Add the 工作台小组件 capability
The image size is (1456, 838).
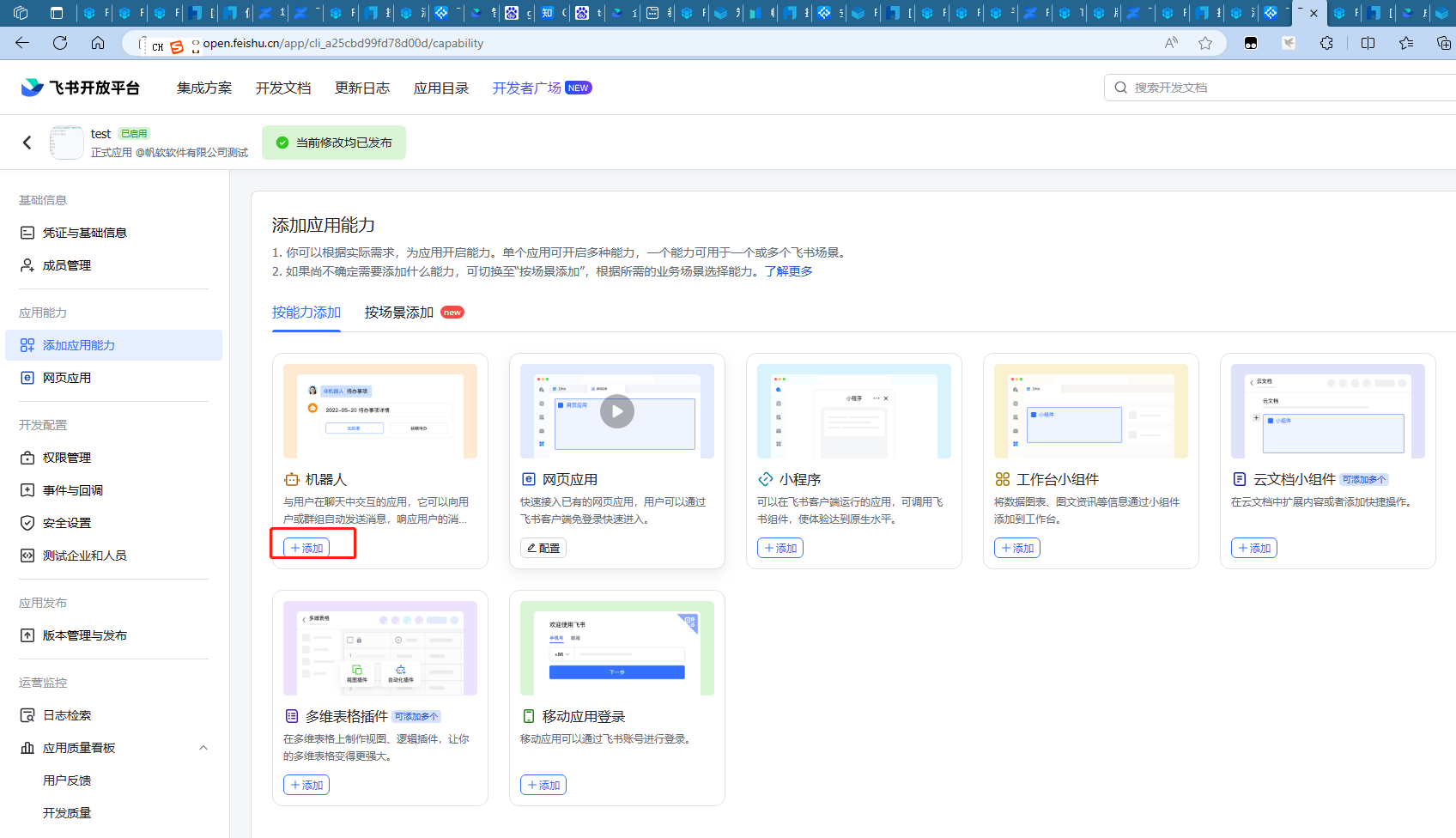tap(1017, 548)
